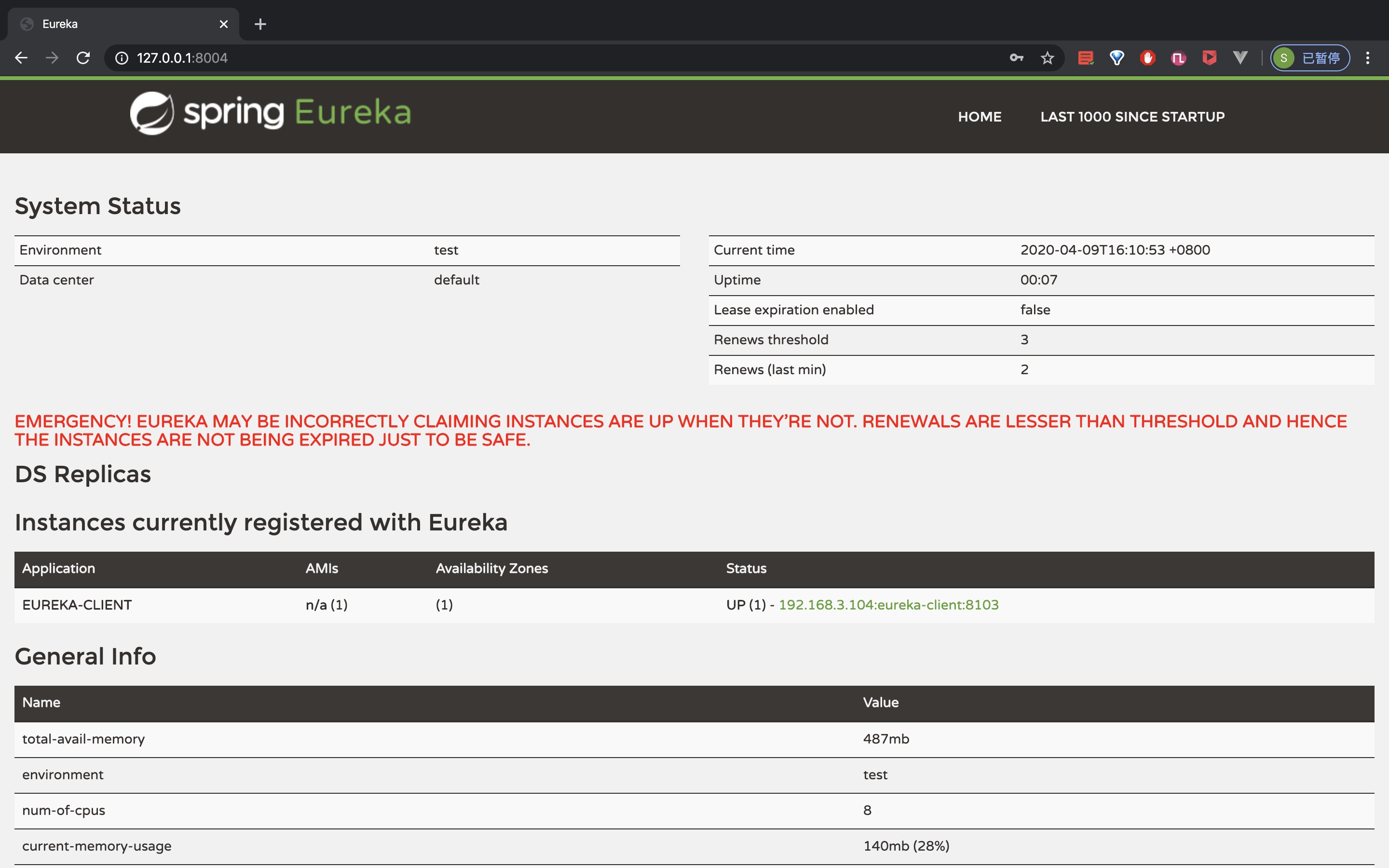Reload the Eureka page

click(x=83, y=57)
